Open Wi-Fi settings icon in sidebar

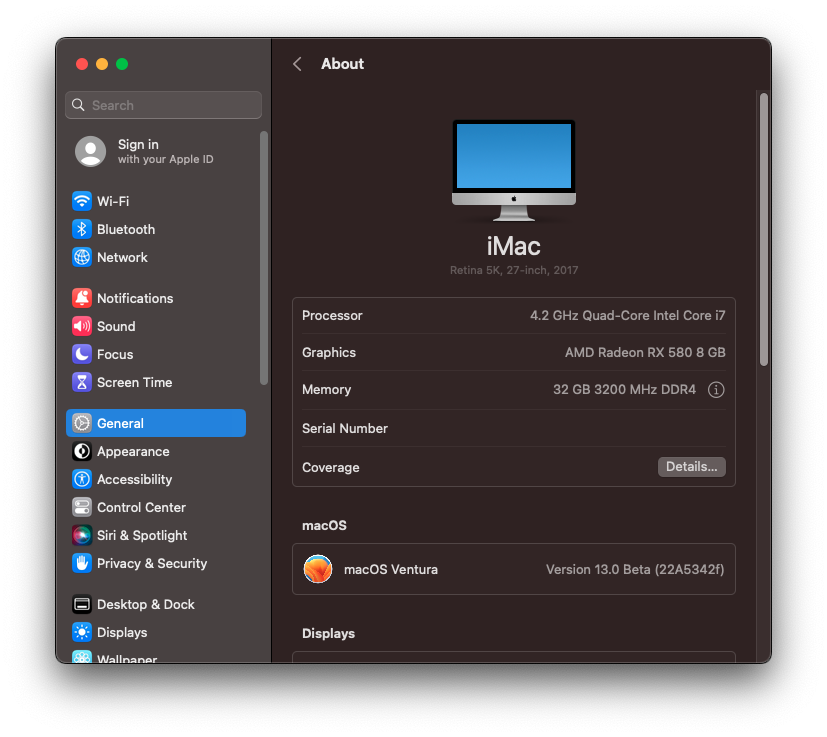pos(82,201)
